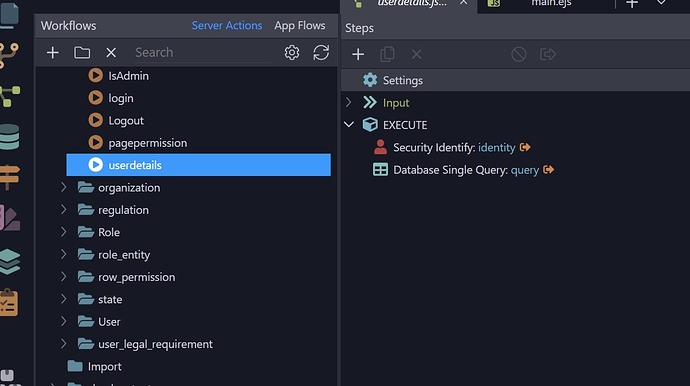This screenshot has width=690, height=386.
Task: Delete selected workflow with X icon
Action: (111, 53)
